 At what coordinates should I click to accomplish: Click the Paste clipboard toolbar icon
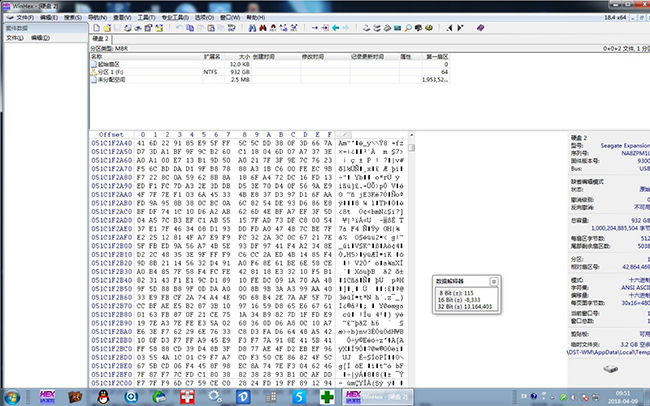coord(211,28)
